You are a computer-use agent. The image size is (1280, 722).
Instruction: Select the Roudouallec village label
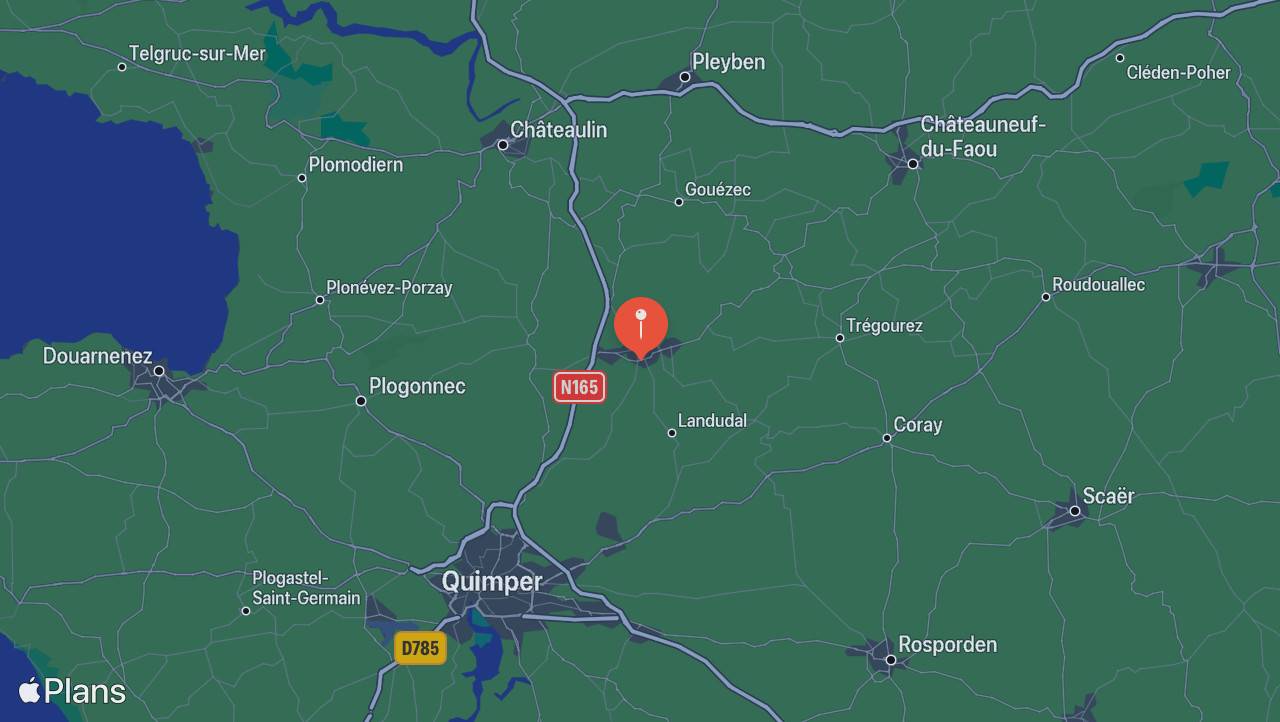(1099, 285)
